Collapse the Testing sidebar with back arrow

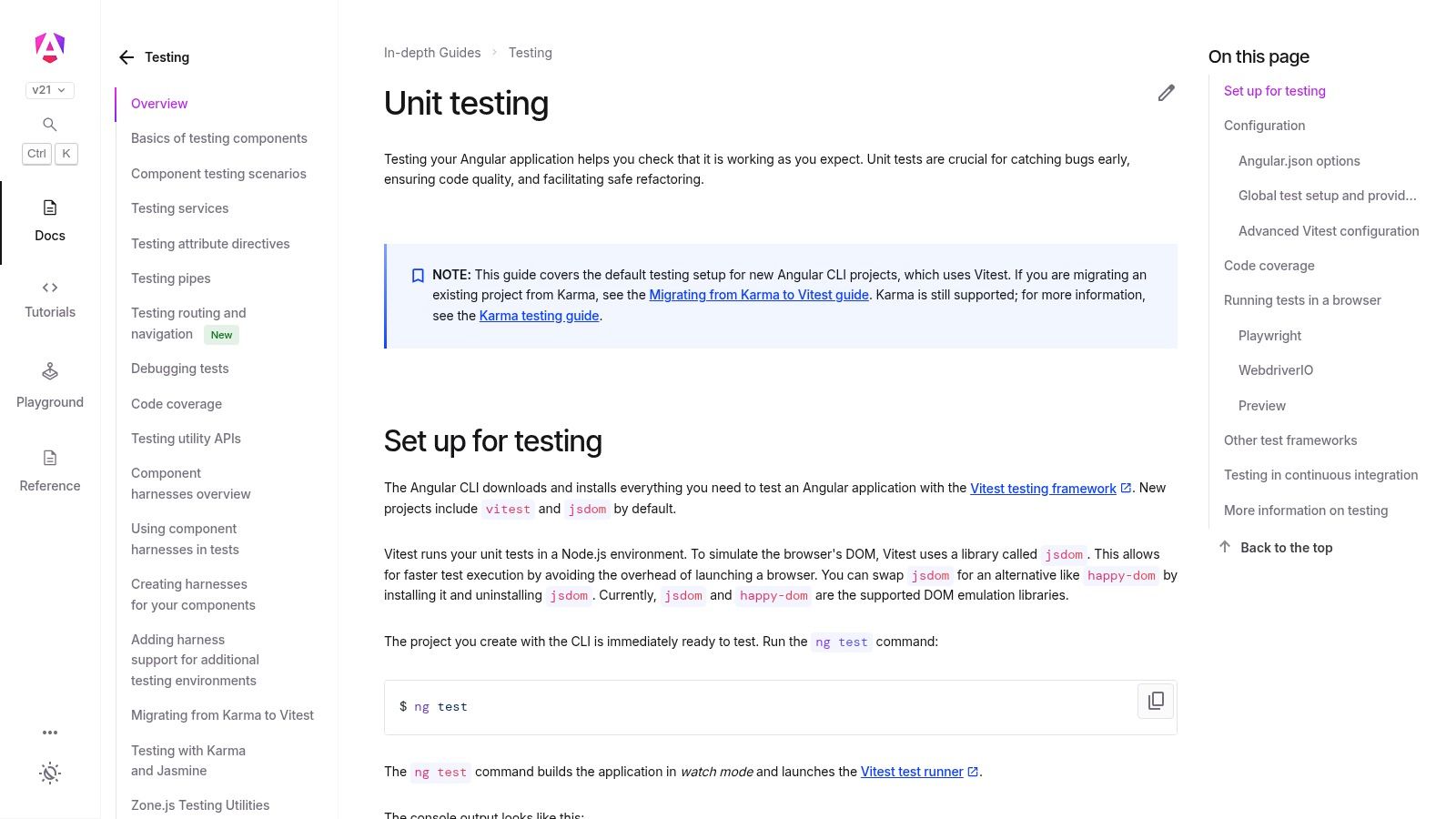click(x=126, y=56)
